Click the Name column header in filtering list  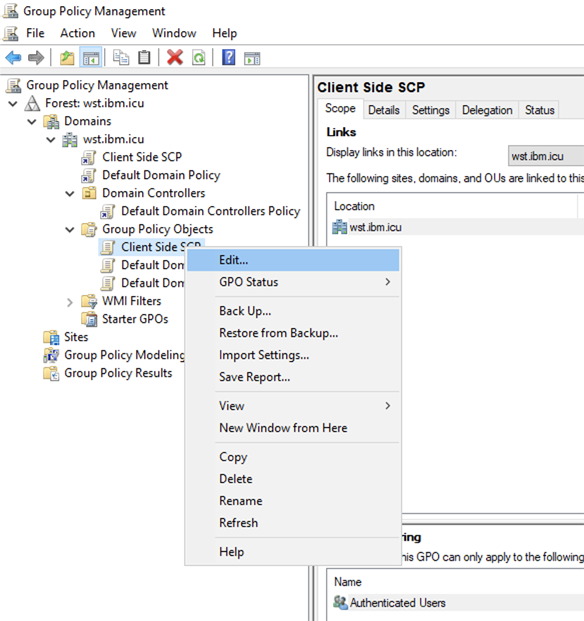click(x=455, y=582)
